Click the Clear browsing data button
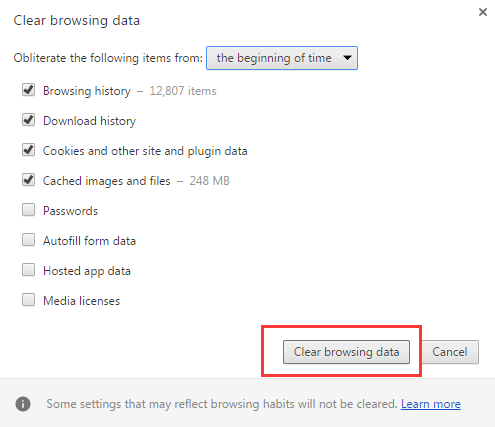The height and width of the screenshot is (427, 495). 346,352
